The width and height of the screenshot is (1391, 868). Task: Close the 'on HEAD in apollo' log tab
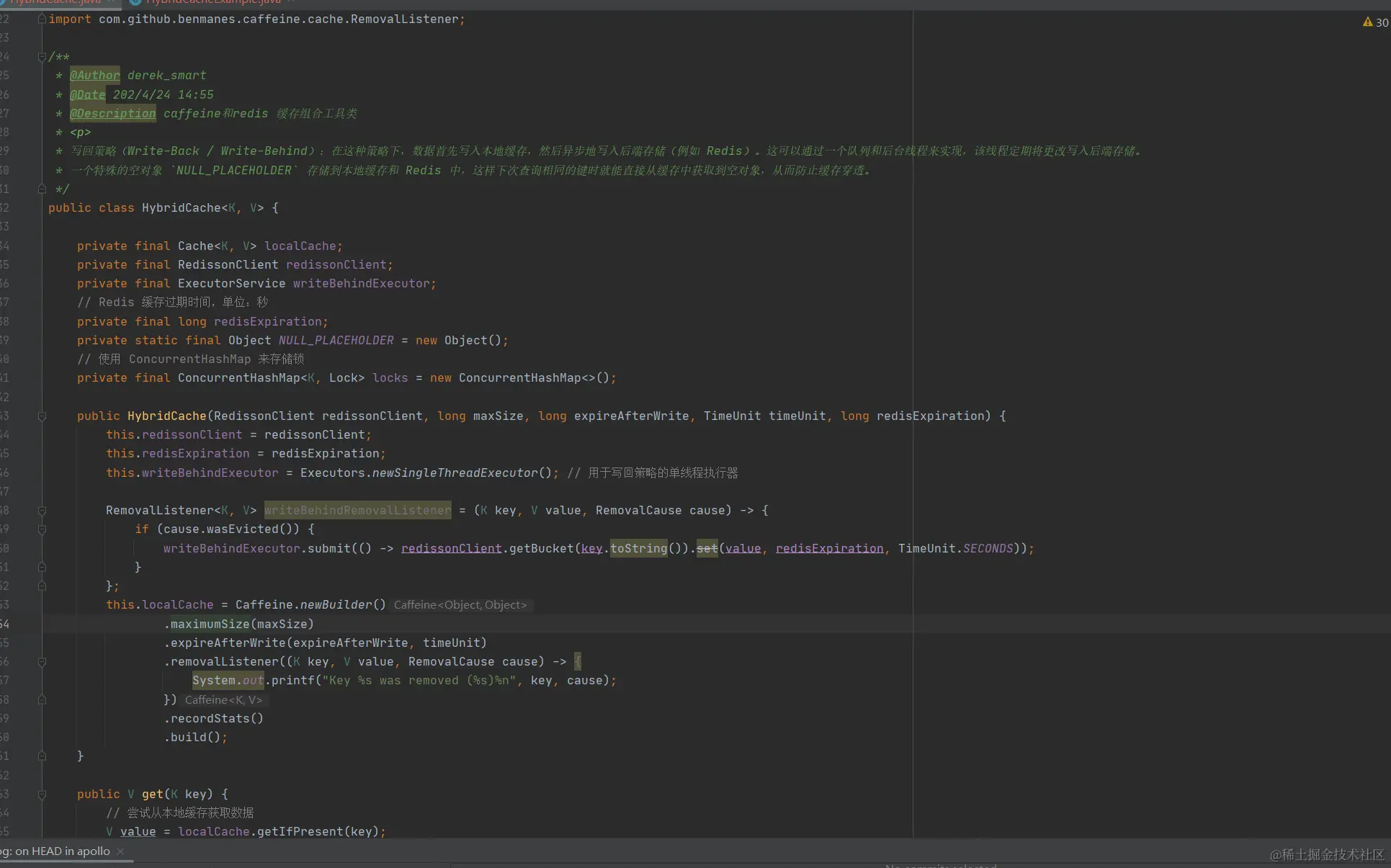pyautogui.click(x=120, y=851)
